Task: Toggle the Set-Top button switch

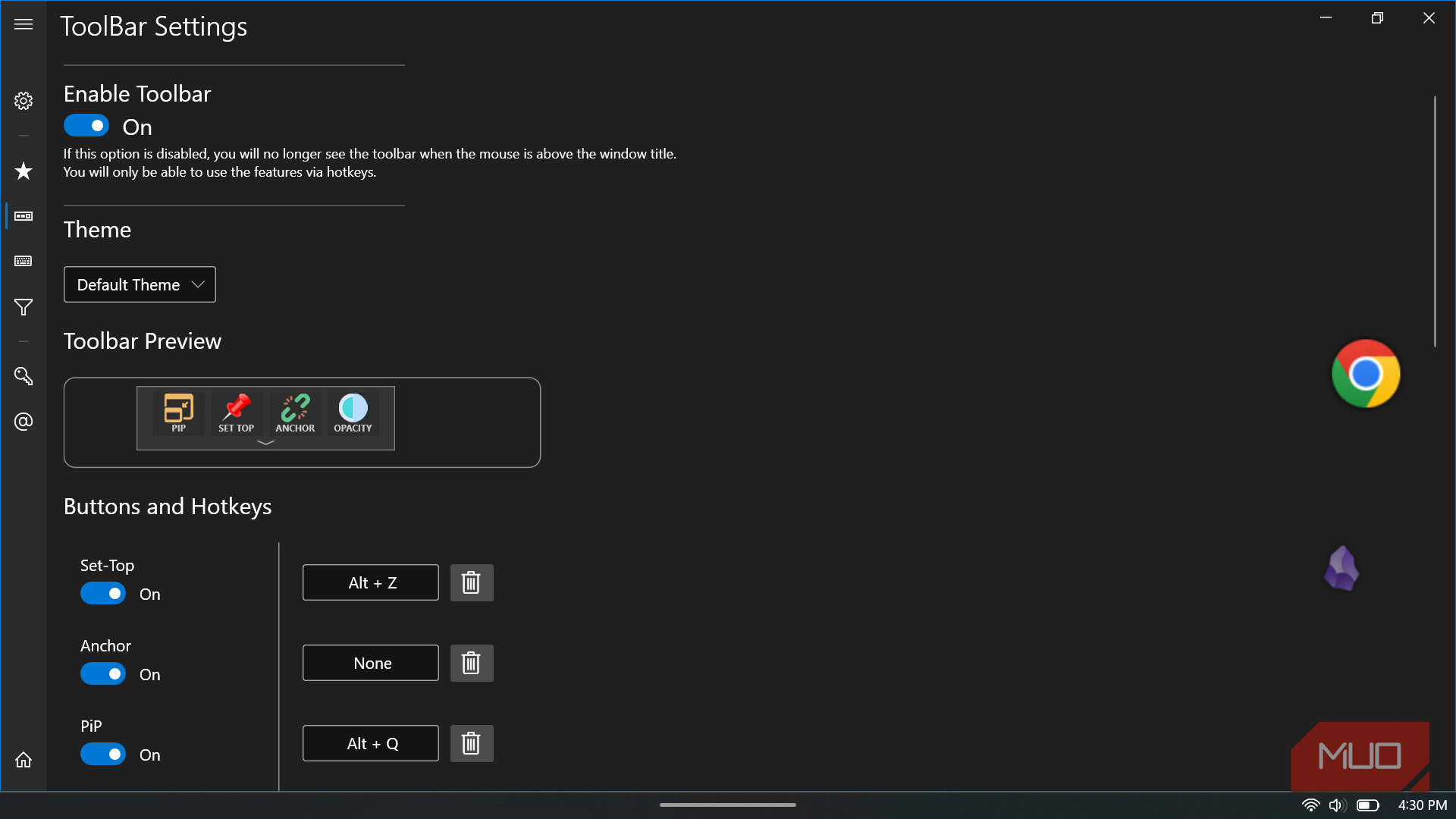Action: tap(103, 594)
